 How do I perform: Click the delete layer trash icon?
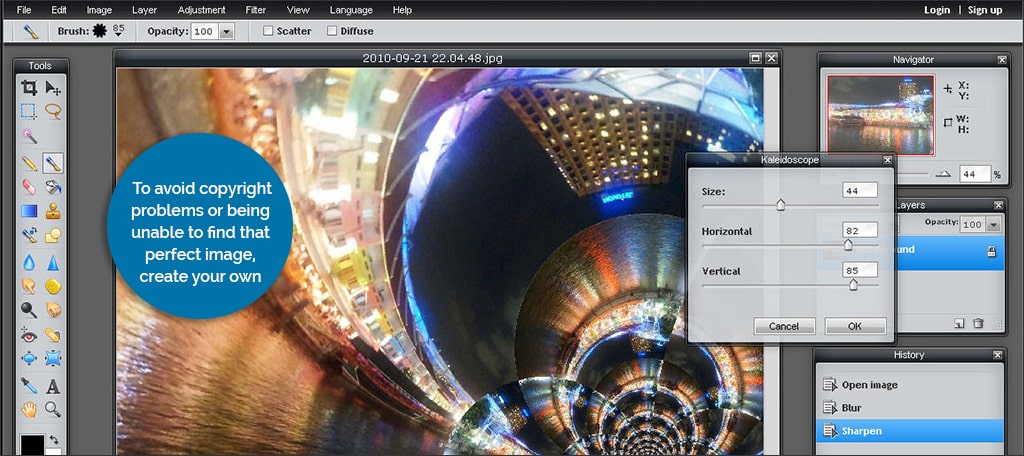(978, 323)
